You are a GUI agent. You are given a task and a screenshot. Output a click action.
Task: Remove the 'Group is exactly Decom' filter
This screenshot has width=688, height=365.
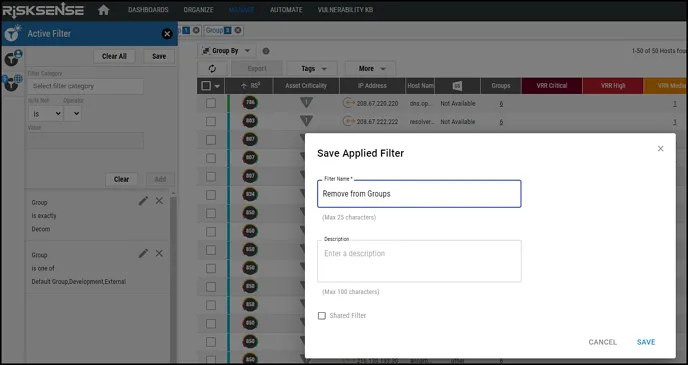coord(159,201)
